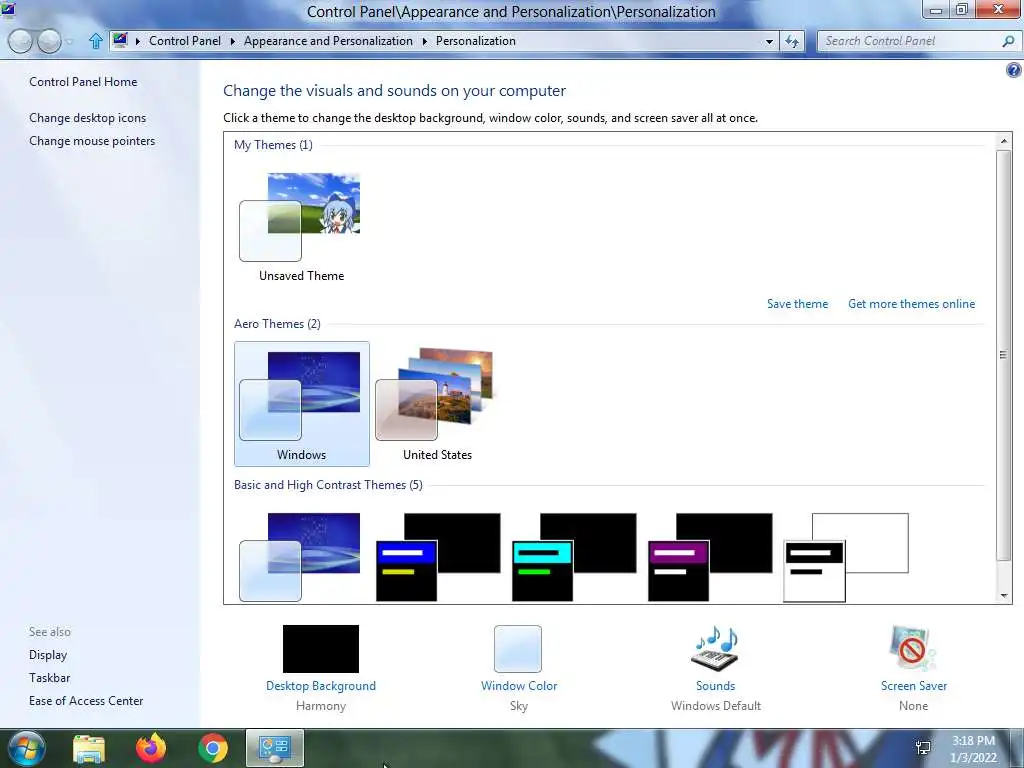Open recent pages dropdown next to Forward
This screenshot has width=1024, height=768.
(x=70, y=42)
